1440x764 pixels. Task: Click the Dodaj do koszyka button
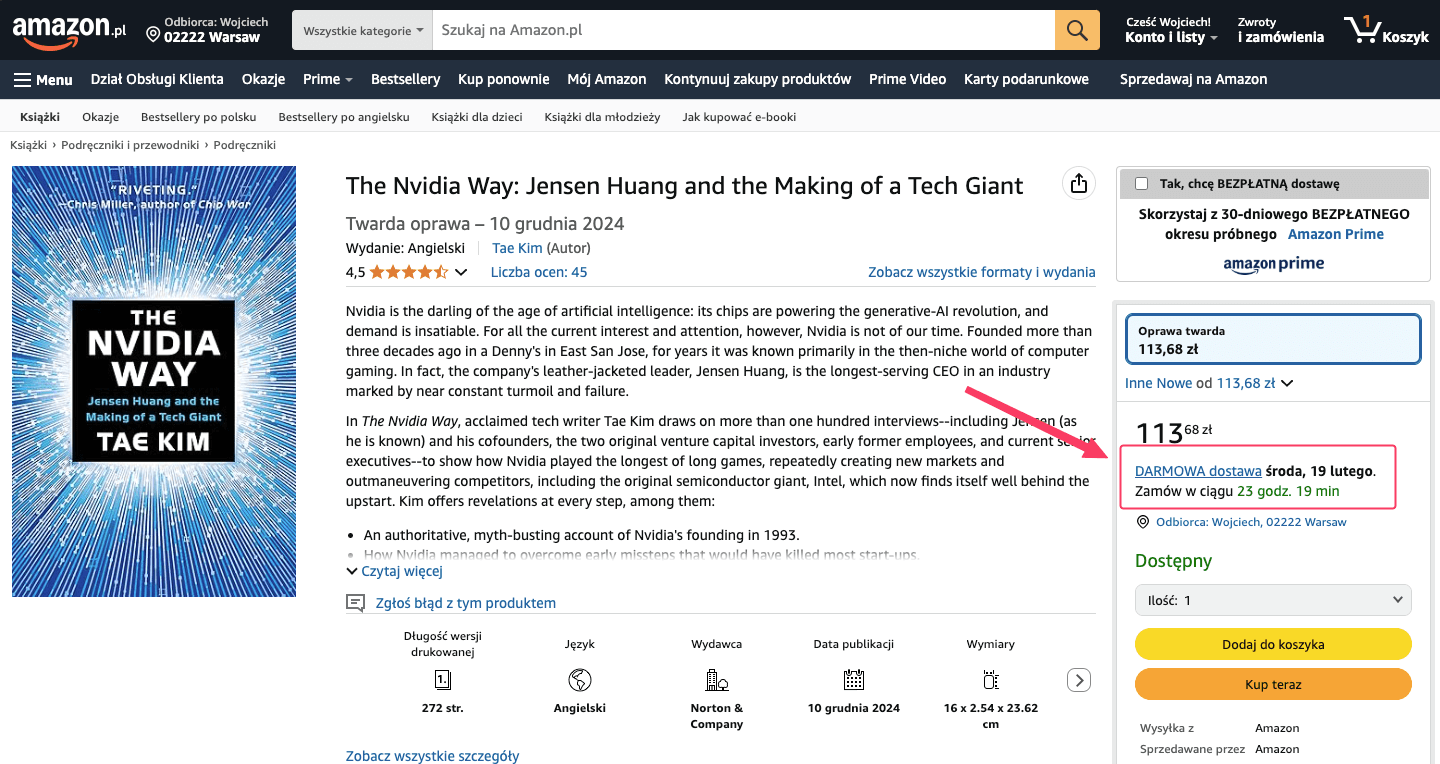point(1272,644)
